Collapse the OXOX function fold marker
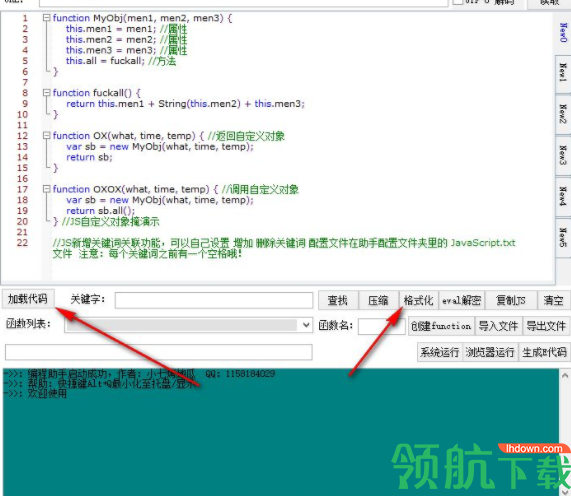 coord(46,189)
